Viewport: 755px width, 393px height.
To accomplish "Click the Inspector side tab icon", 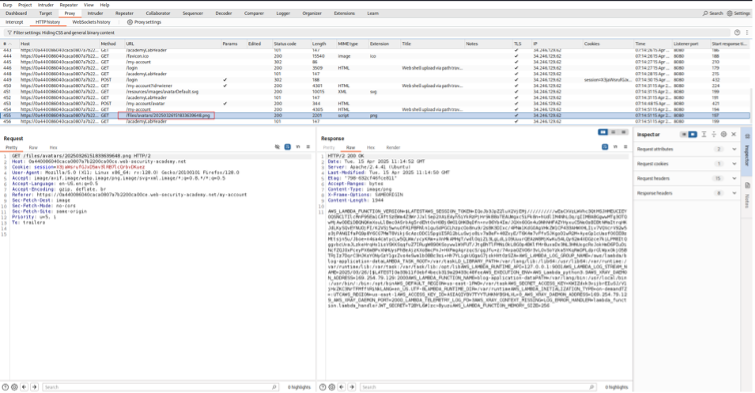I will pos(747,137).
